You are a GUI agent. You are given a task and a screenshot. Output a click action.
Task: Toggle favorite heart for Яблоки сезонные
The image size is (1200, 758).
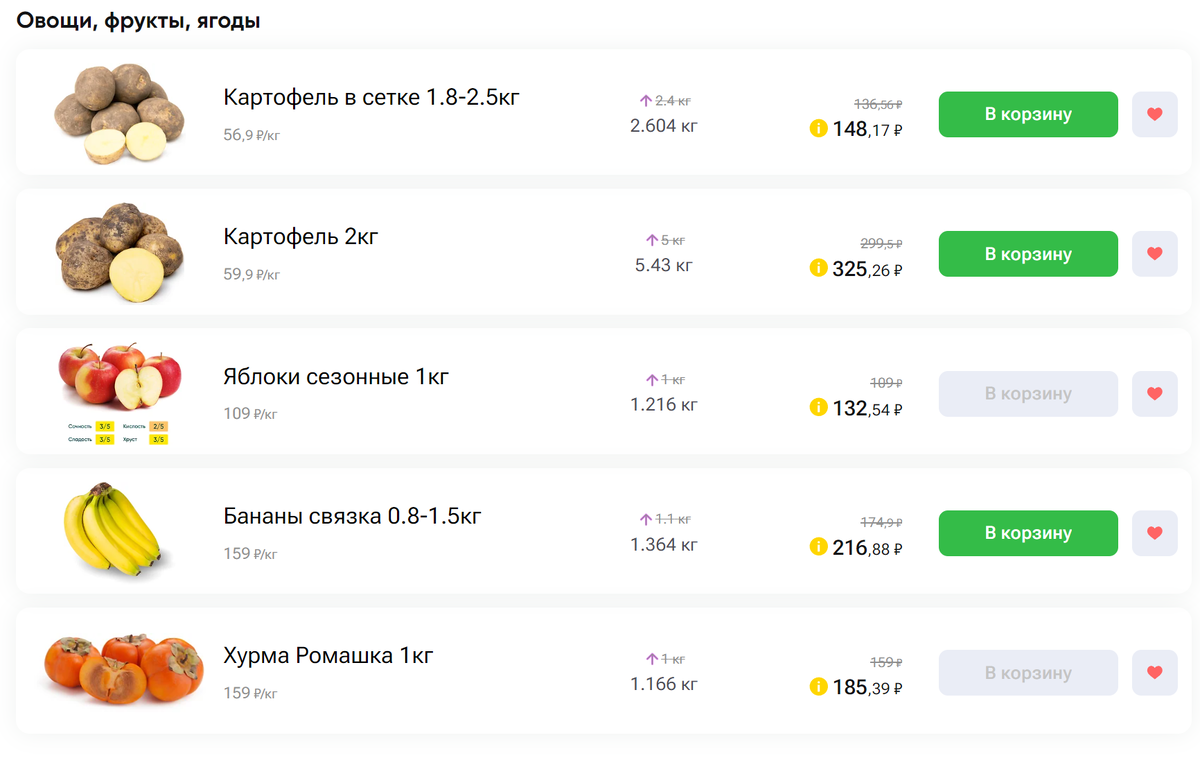[1154, 394]
